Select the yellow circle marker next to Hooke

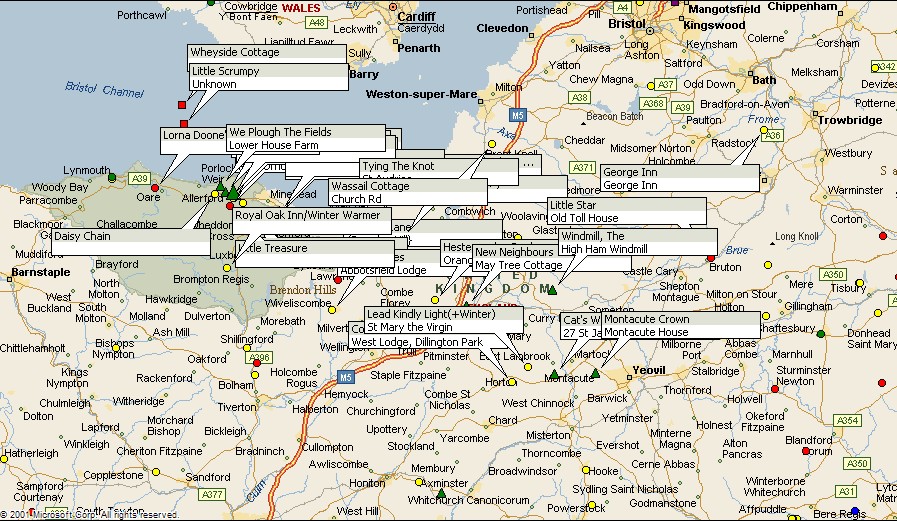click(586, 470)
